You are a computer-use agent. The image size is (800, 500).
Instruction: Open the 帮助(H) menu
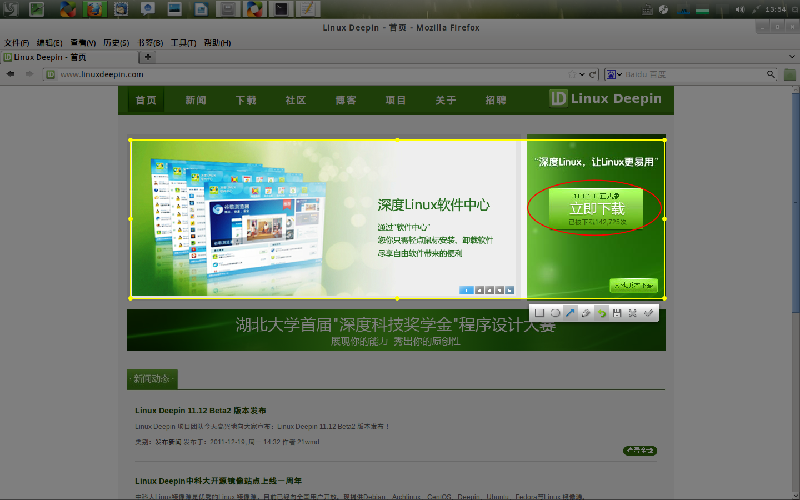point(217,43)
